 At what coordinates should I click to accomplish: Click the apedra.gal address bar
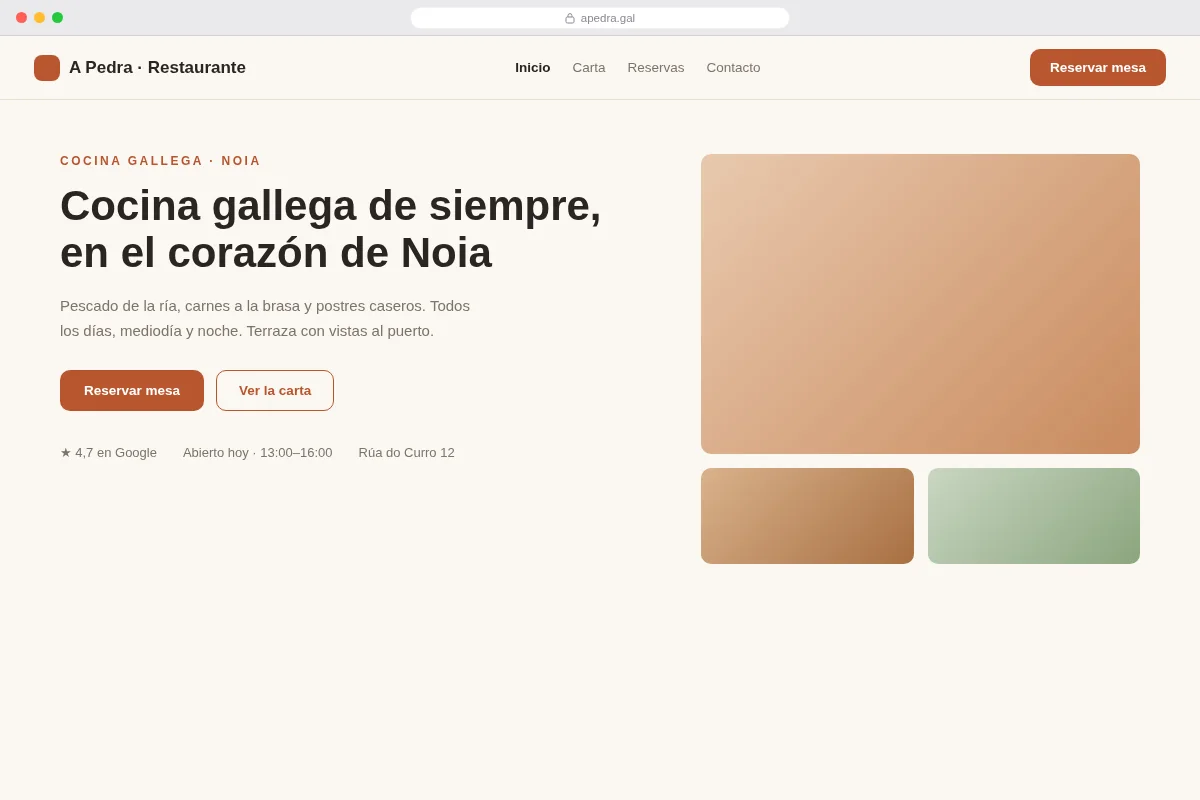tap(600, 18)
